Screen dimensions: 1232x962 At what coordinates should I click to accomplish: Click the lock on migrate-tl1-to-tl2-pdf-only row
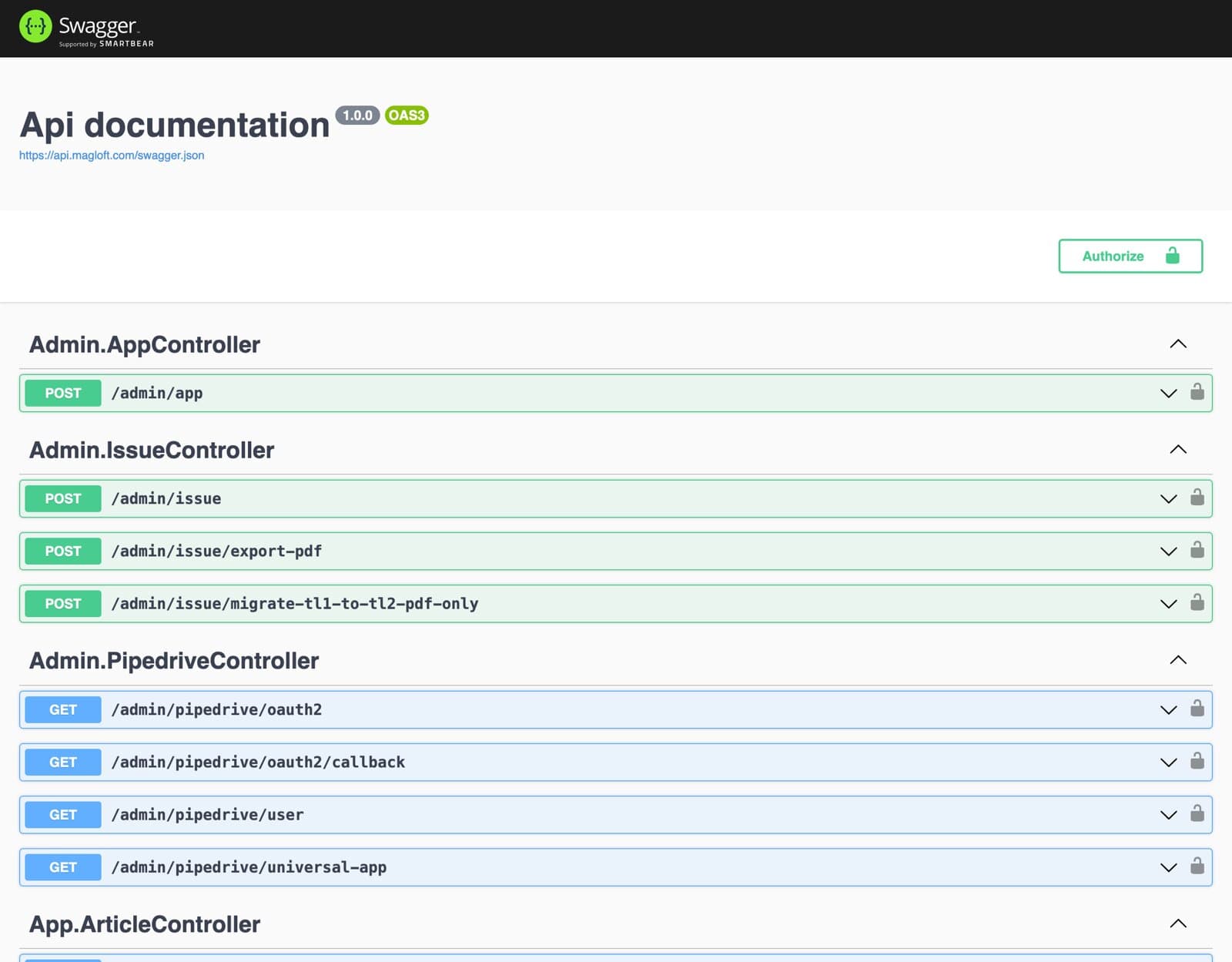click(x=1197, y=602)
